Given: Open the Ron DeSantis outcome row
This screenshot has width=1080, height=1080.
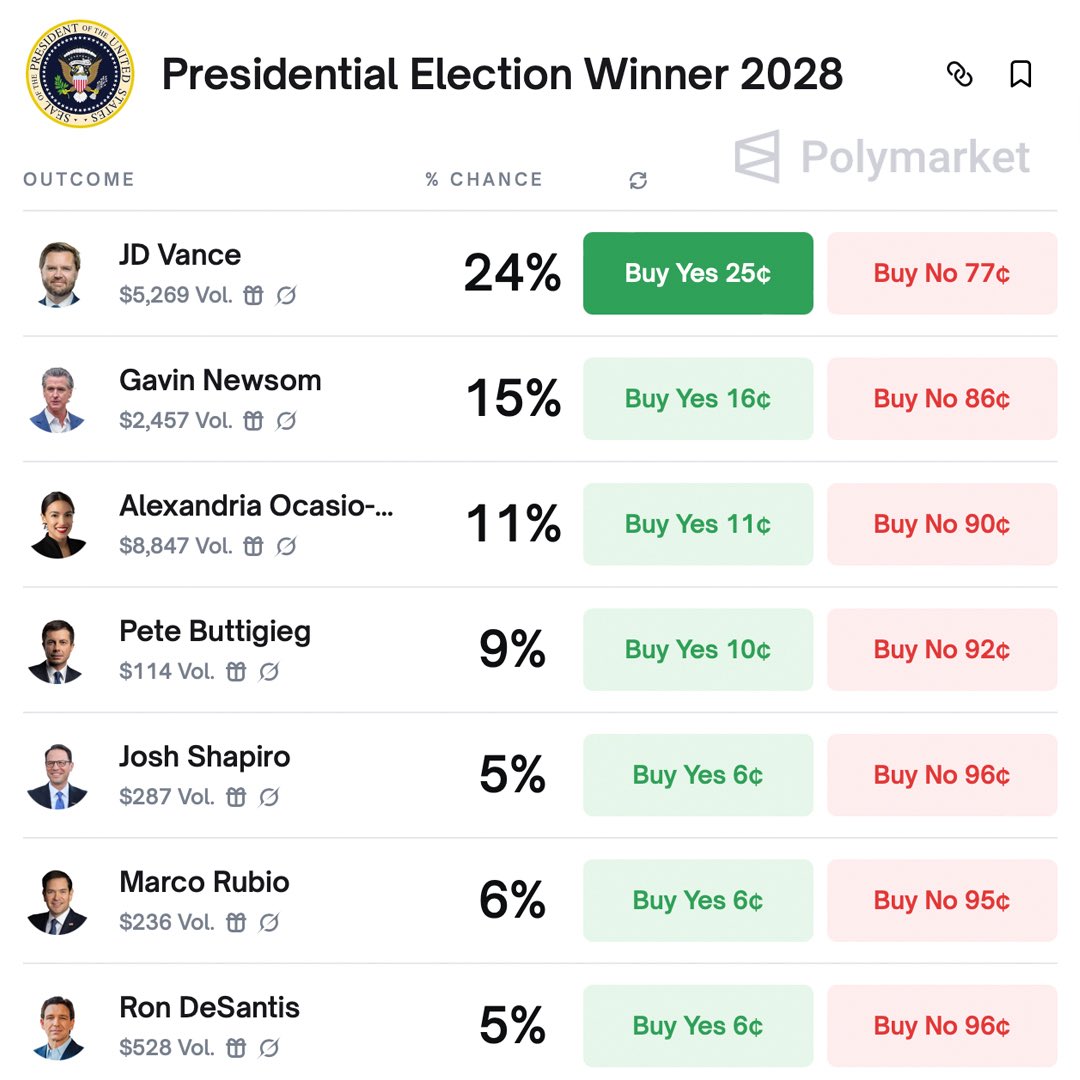Looking at the screenshot, I should [540, 1026].
